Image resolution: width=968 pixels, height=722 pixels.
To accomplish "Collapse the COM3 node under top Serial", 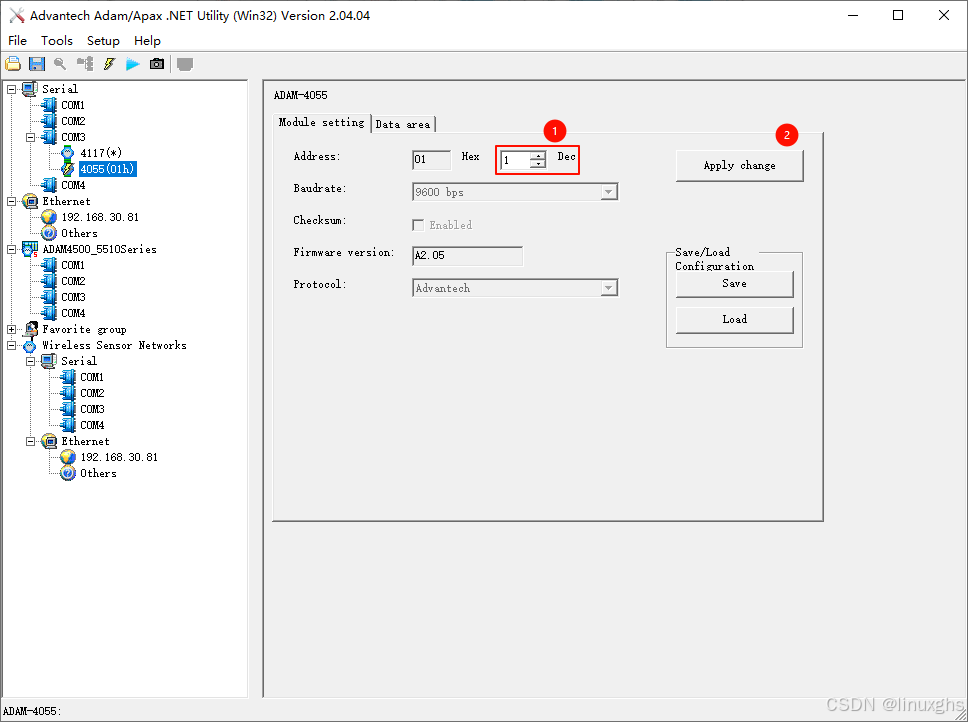I will [x=31, y=137].
